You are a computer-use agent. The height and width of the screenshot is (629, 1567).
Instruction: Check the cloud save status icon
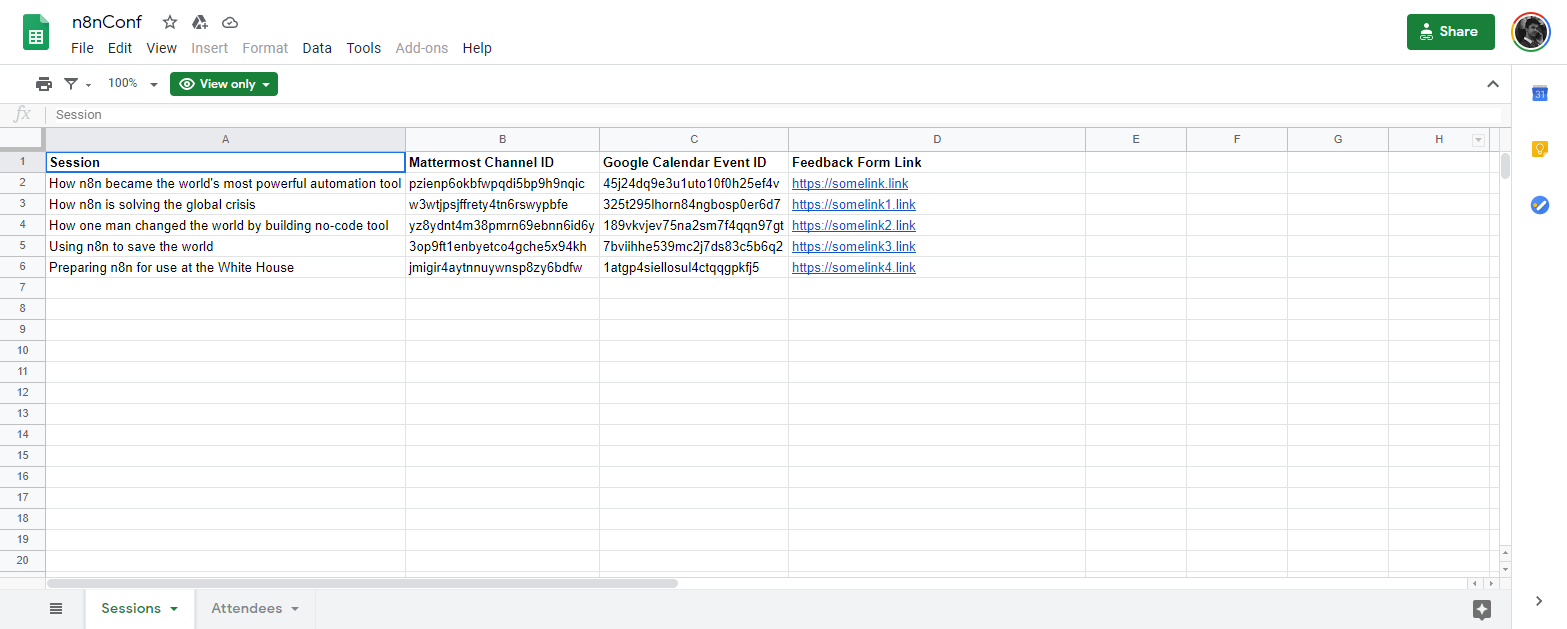[230, 22]
